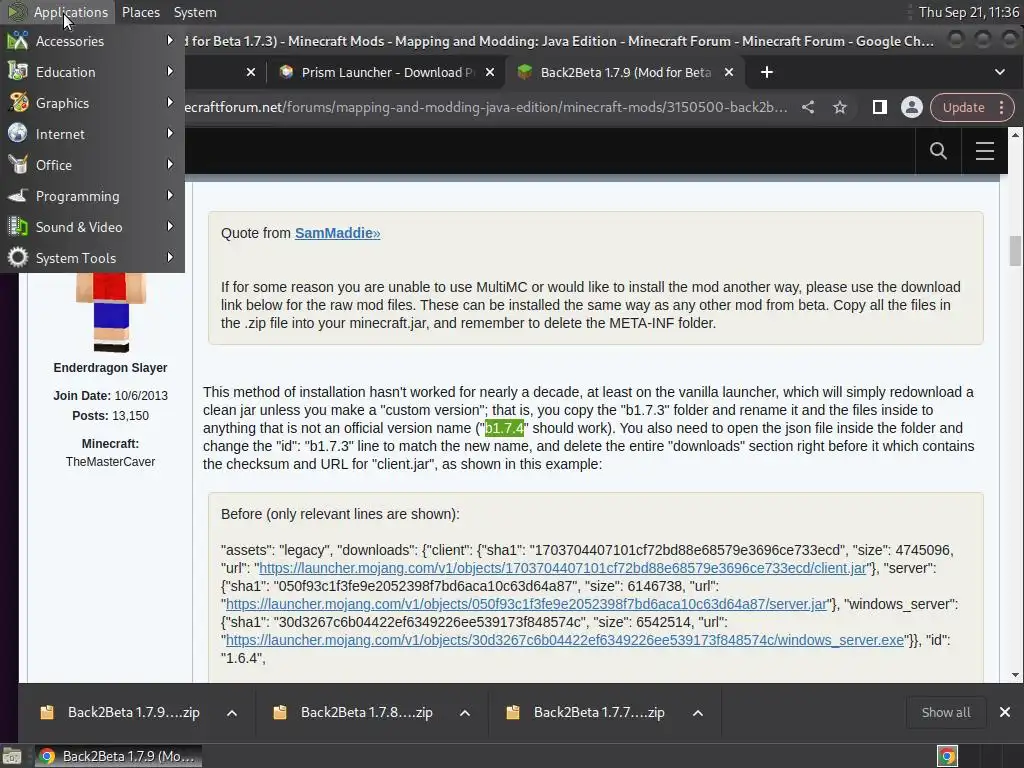Close the Prism Launcher tab
1024x768 pixels.
coord(490,72)
